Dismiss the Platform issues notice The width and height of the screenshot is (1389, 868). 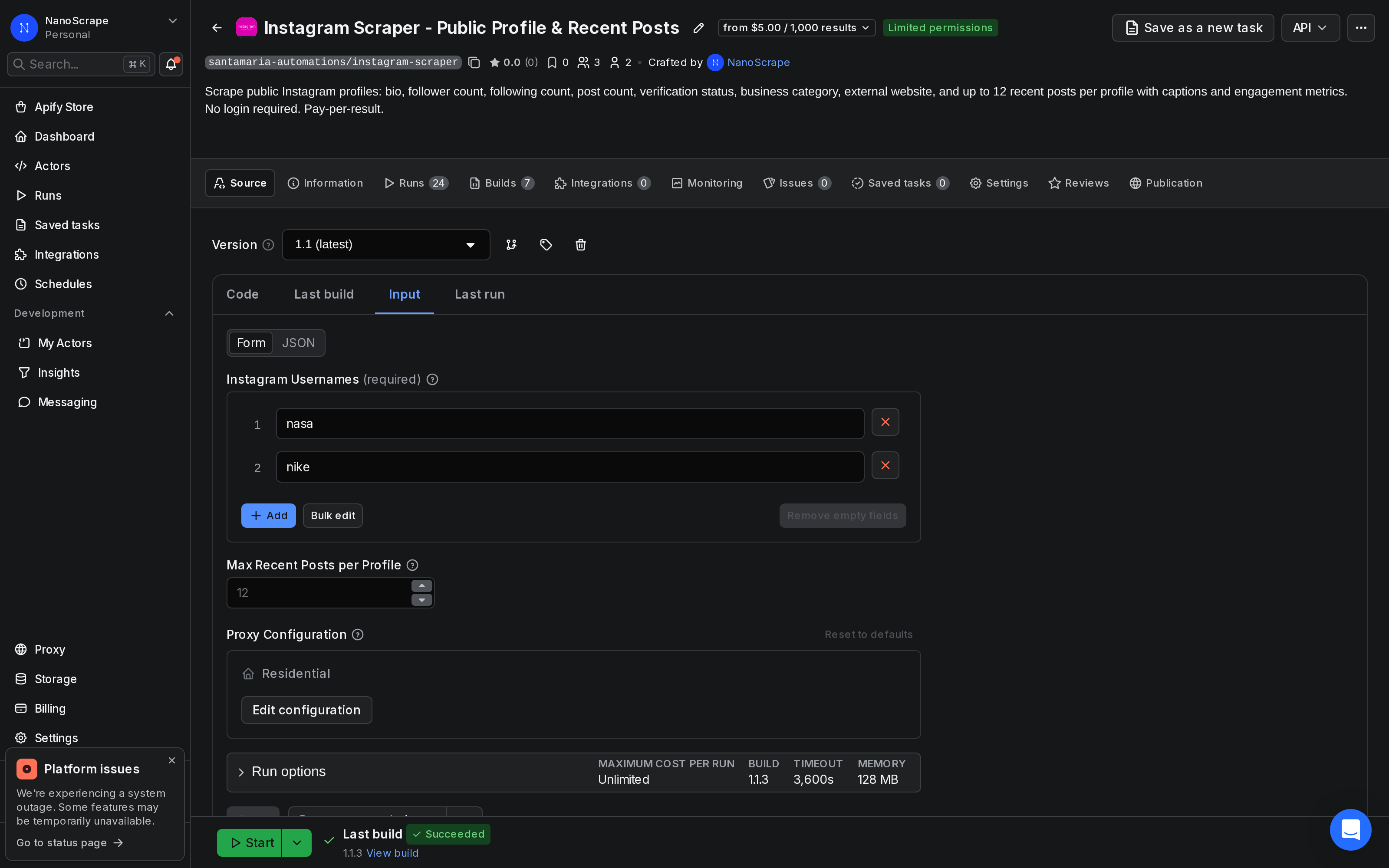tap(171, 761)
